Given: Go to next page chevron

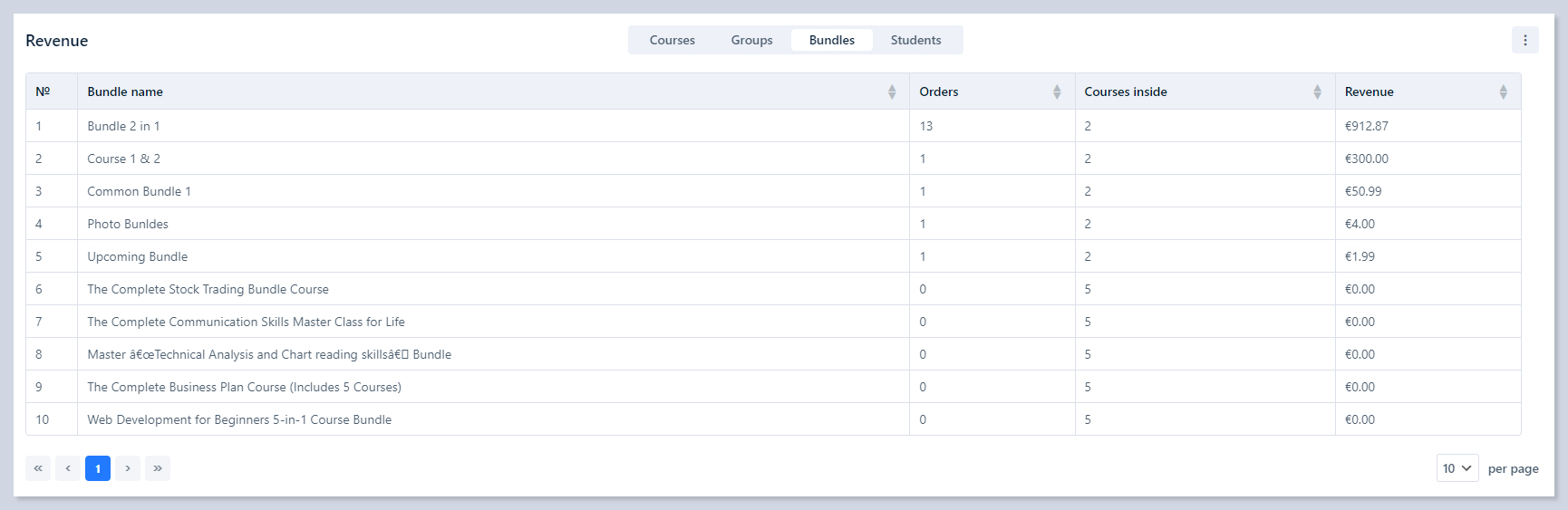Looking at the screenshot, I should [x=128, y=468].
